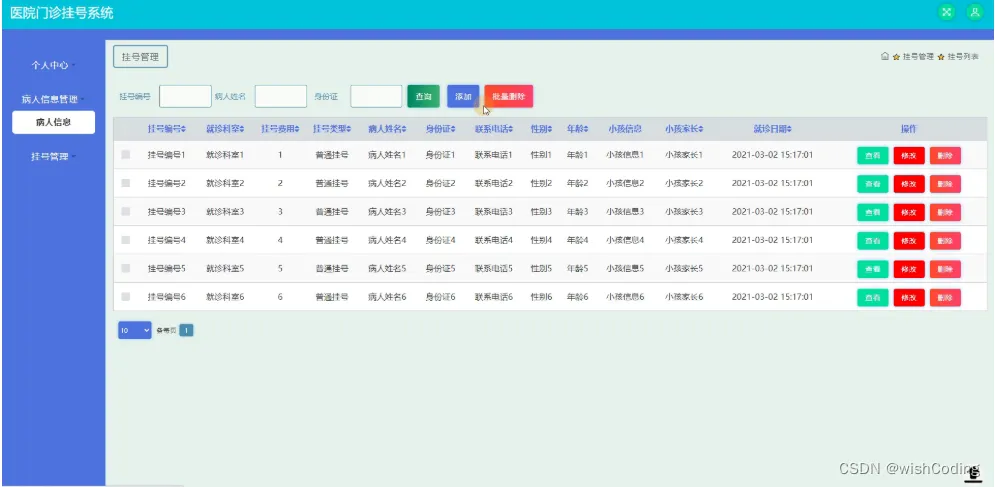This screenshot has width=995, height=487.
Task: Select cell 联系电话2
Action: [x=494, y=183]
